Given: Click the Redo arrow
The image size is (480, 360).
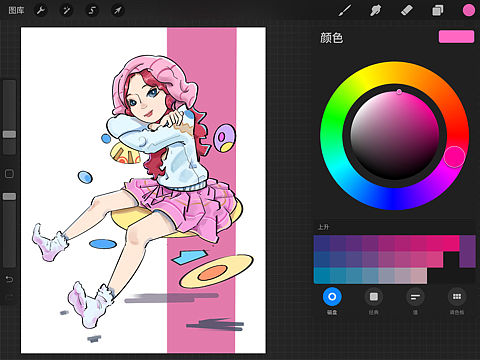Looking at the screenshot, I should [9, 297].
